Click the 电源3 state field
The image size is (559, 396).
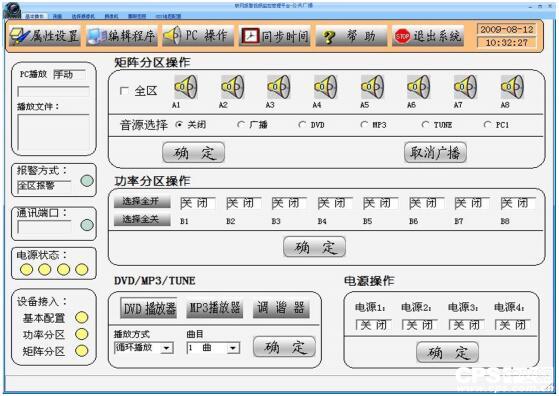466,325
